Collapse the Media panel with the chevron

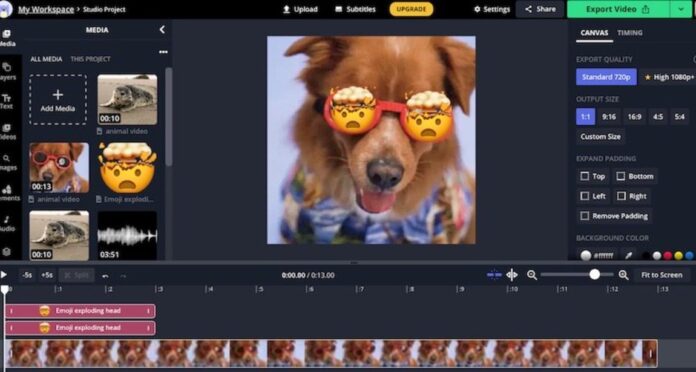pos(162,30)
